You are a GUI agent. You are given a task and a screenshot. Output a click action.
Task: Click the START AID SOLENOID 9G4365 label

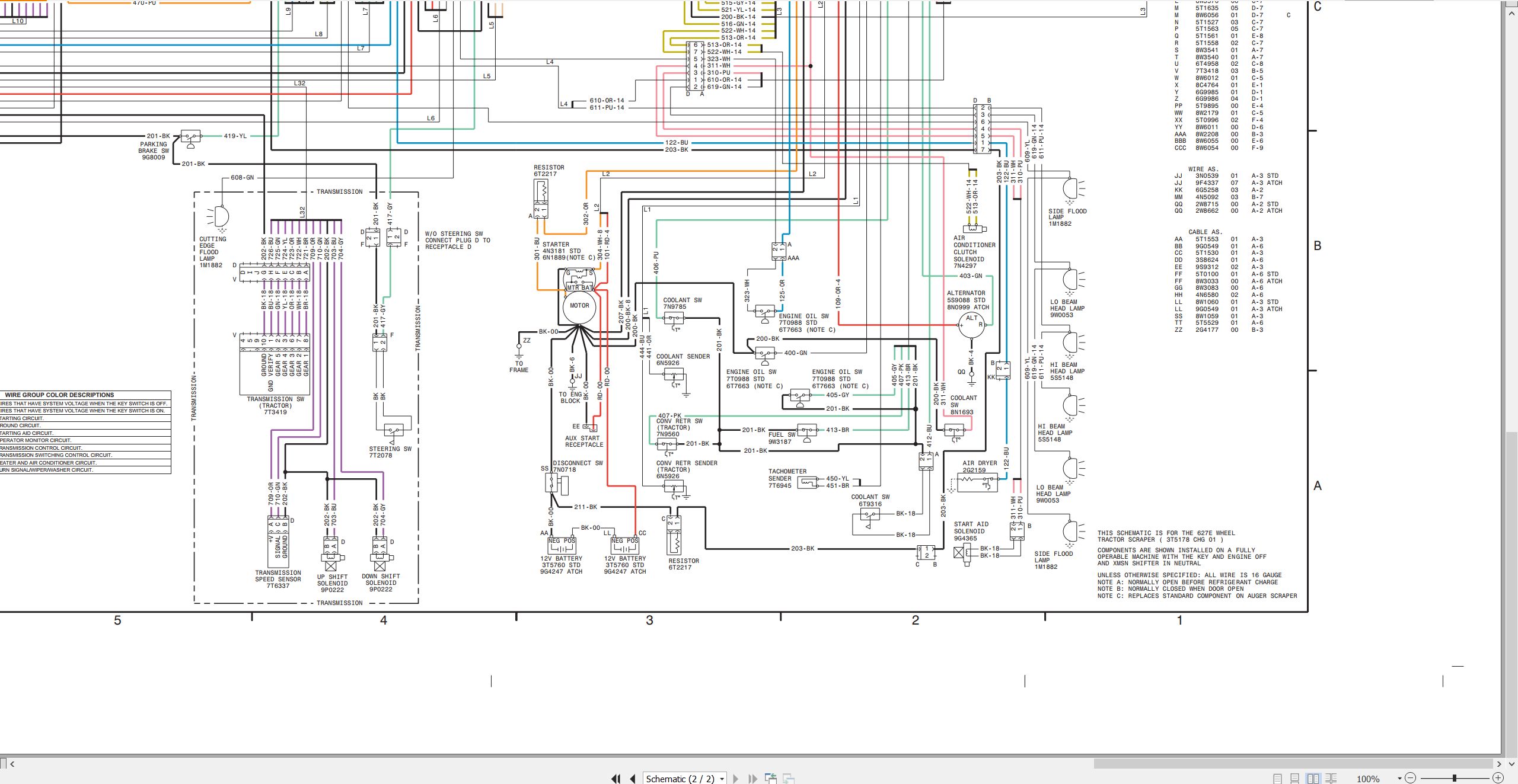[971, 531]
